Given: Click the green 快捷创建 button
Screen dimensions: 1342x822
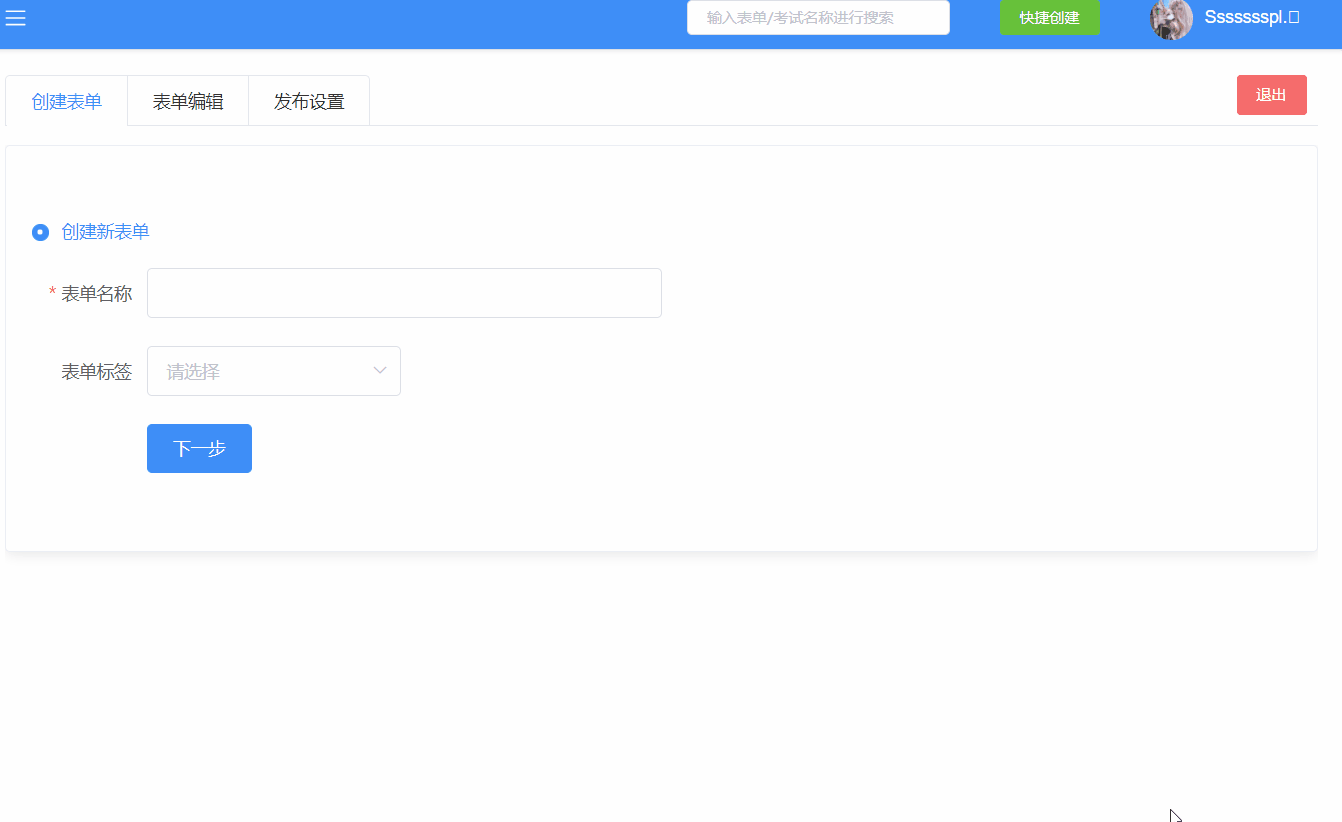Looking at the screenshot, I should 1050,17.
